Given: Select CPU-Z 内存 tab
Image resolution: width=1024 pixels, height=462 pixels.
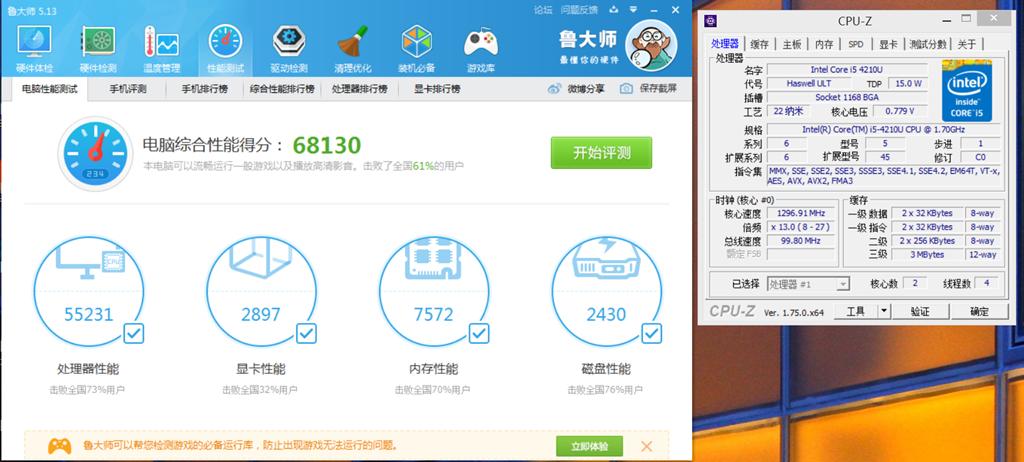Looking at the screenshot, I should (x=824, y=44).
